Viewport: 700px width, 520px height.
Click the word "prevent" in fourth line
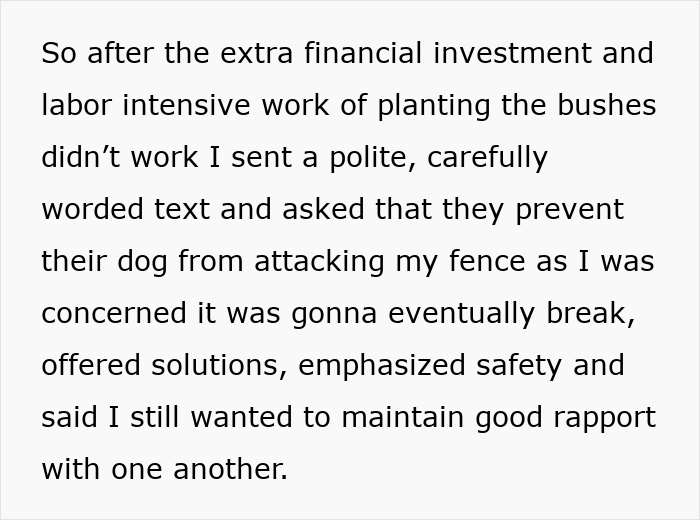[570, 209]
